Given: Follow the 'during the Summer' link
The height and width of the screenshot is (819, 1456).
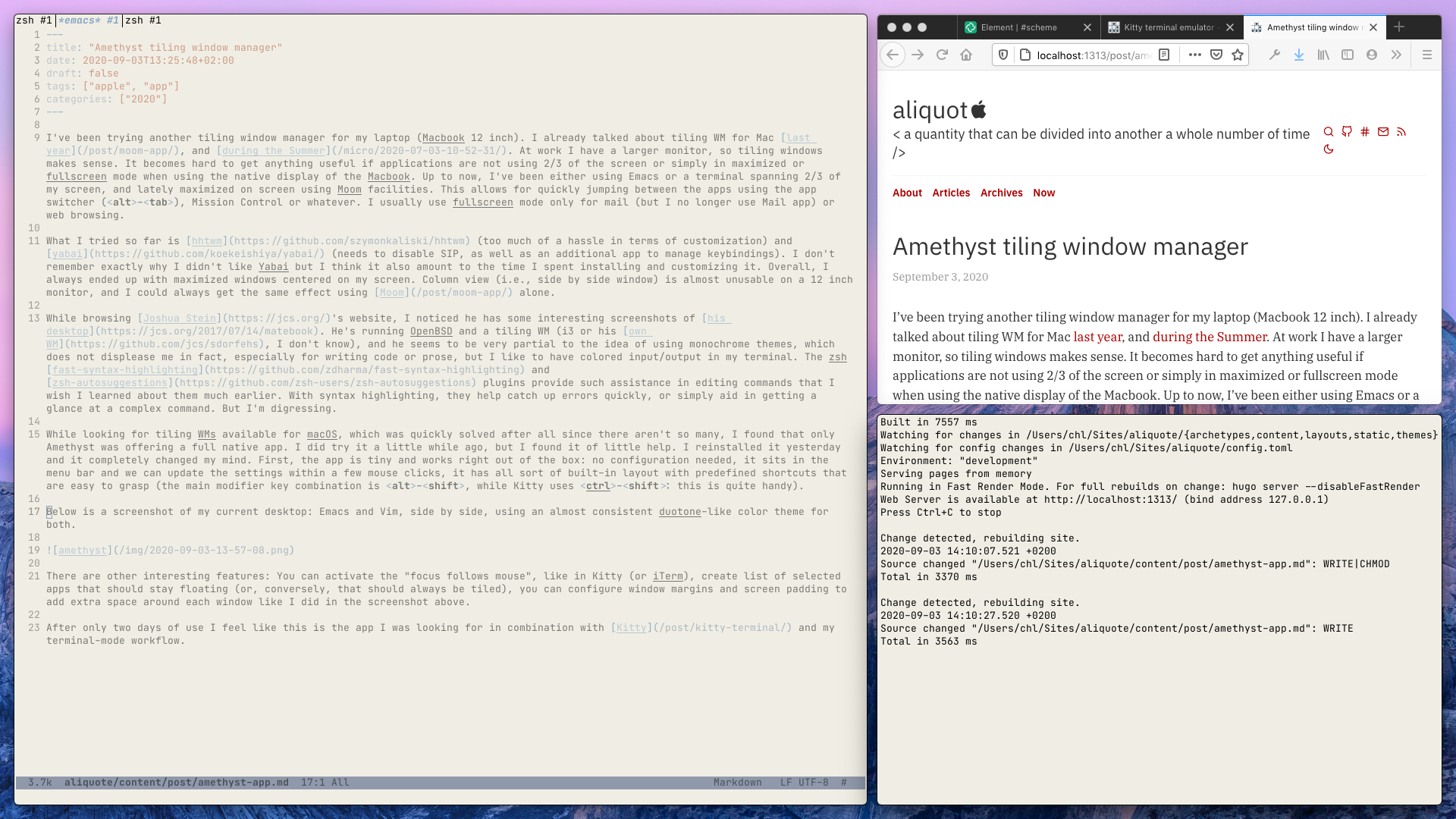Looking at the screenshot, I should [1210, 337].
